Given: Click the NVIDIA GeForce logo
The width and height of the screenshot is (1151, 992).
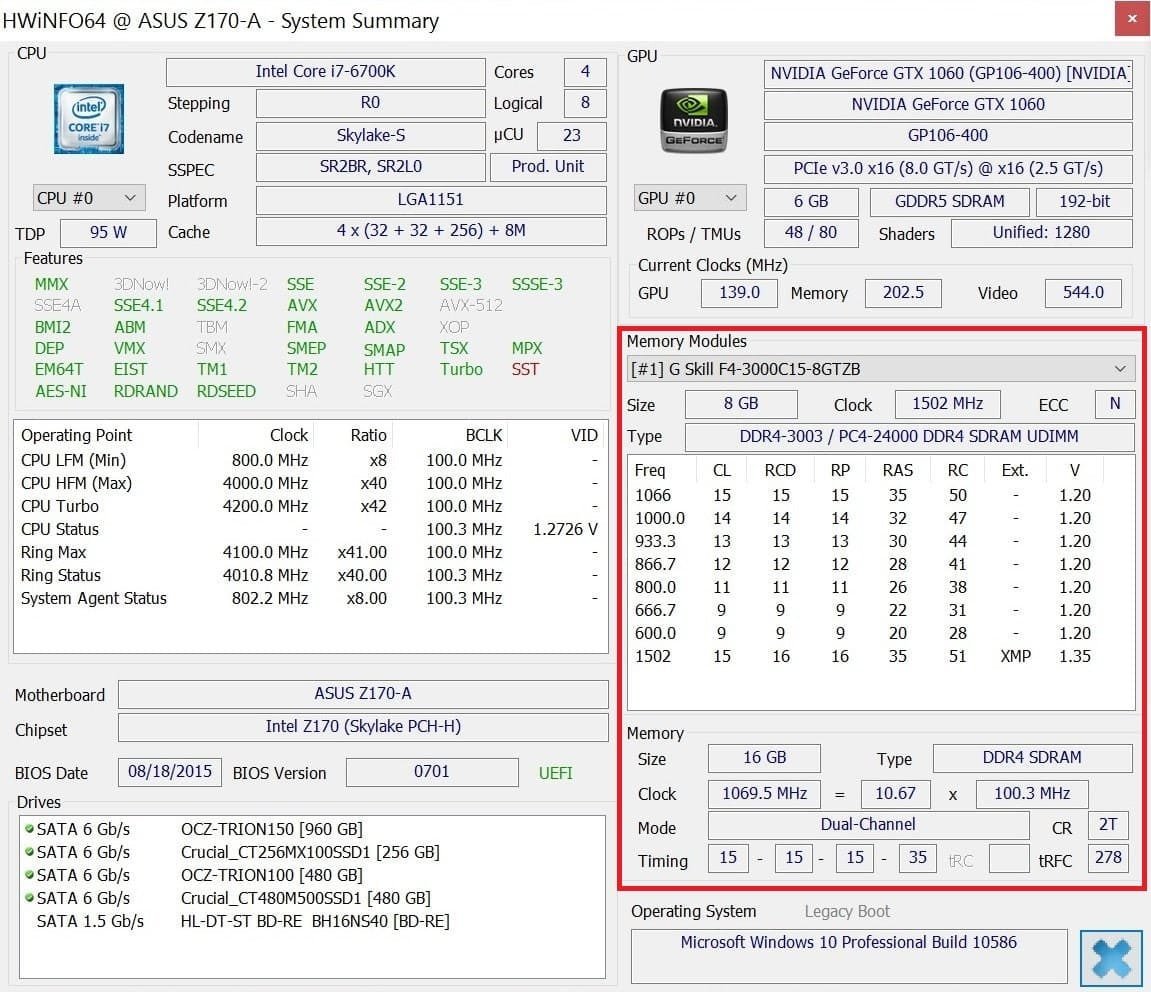Looking at the screenshot, I should (x=693, y=121).
